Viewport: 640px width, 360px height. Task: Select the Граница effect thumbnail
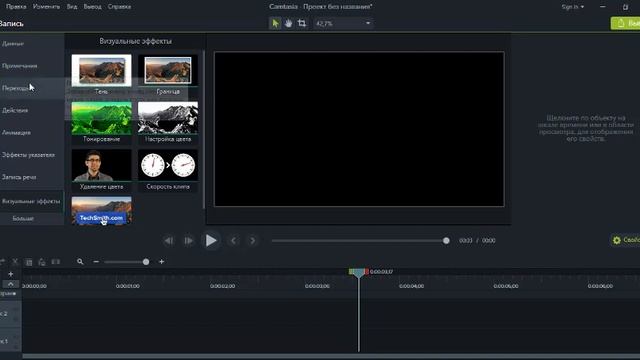168,75
